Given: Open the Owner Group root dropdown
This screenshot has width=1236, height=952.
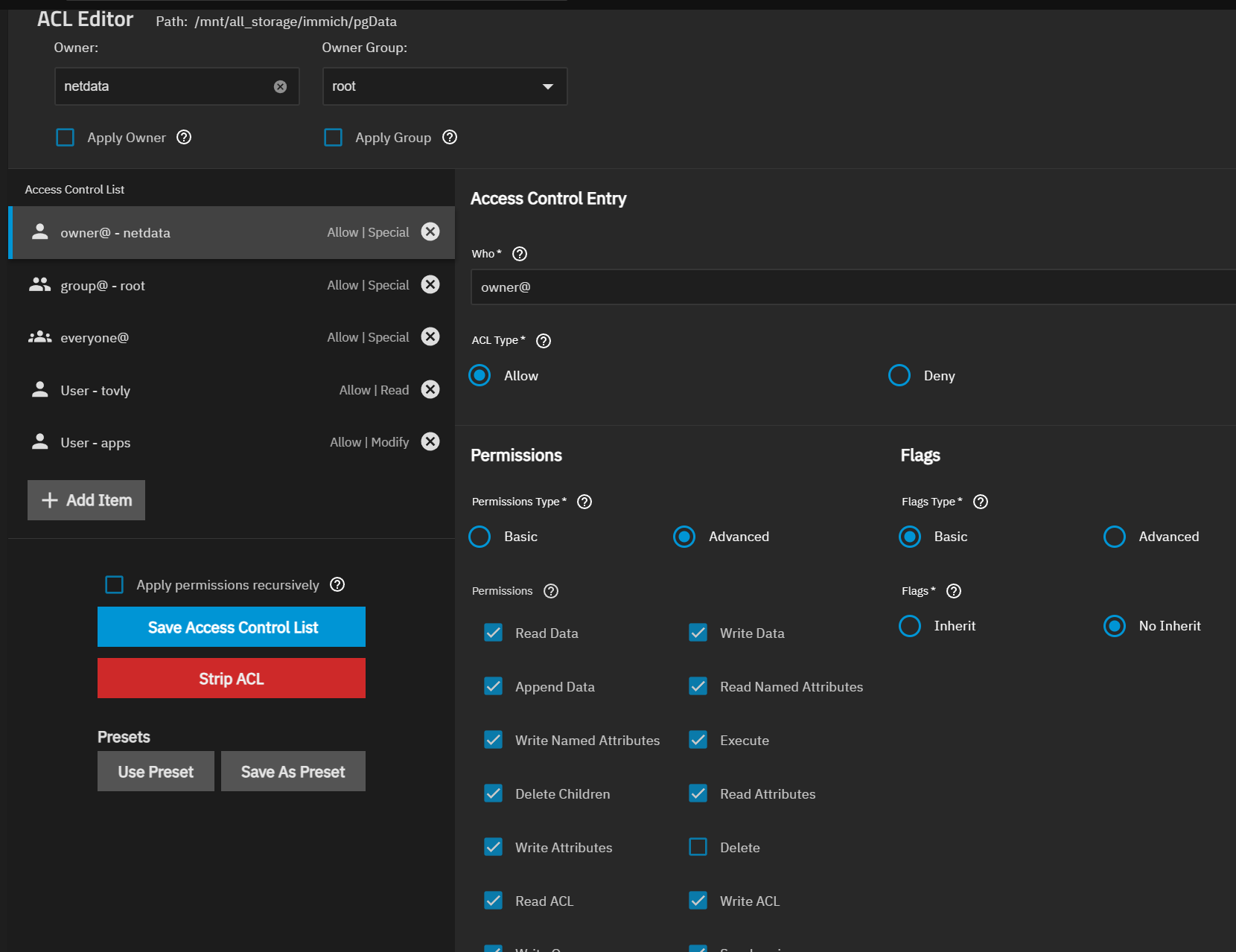Looking at the screenshot, I should pyautogui.click(x=445, y=86).
